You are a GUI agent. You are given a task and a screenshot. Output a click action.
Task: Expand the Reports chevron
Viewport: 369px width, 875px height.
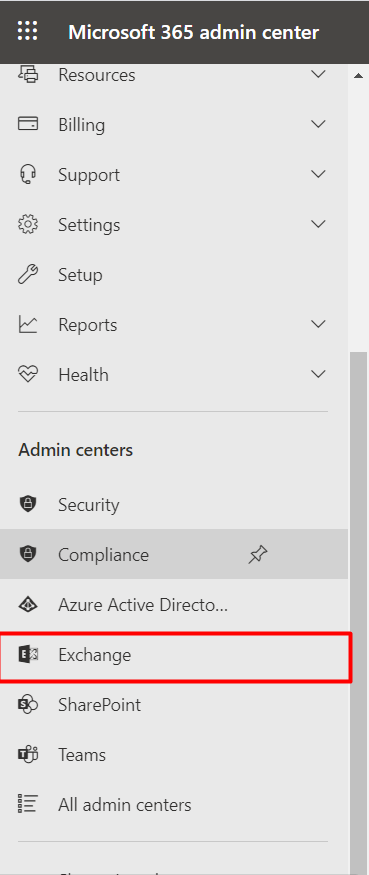[318, 324]
